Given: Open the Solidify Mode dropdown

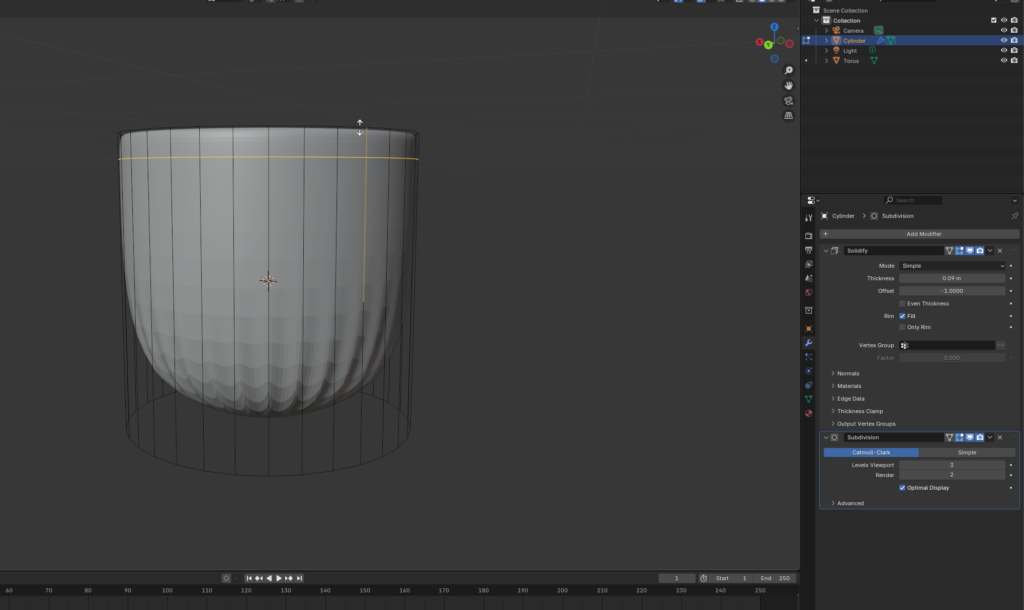Looking at the screenshot, I should (951, 266).
